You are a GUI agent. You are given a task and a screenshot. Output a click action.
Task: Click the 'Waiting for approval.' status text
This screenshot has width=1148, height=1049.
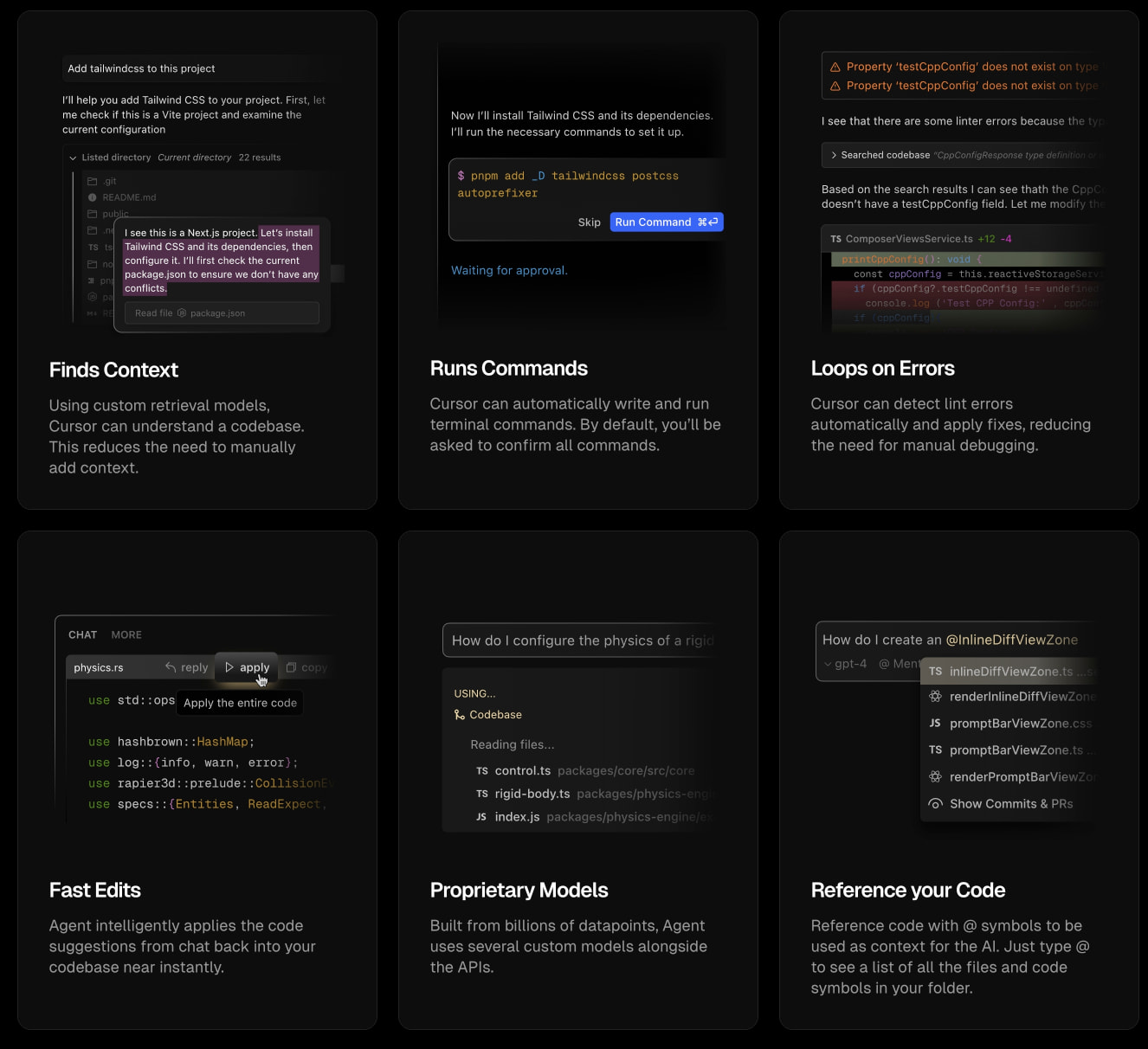coord(509,271)
